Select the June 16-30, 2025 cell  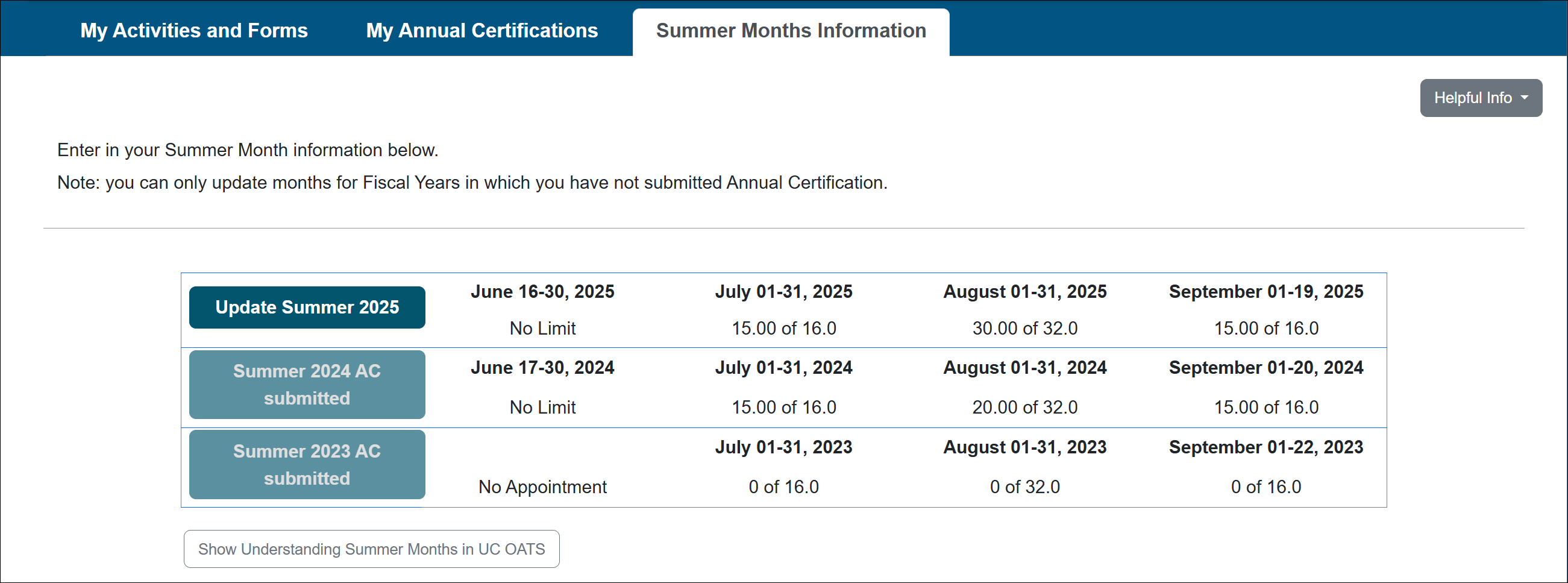(542, 291)
